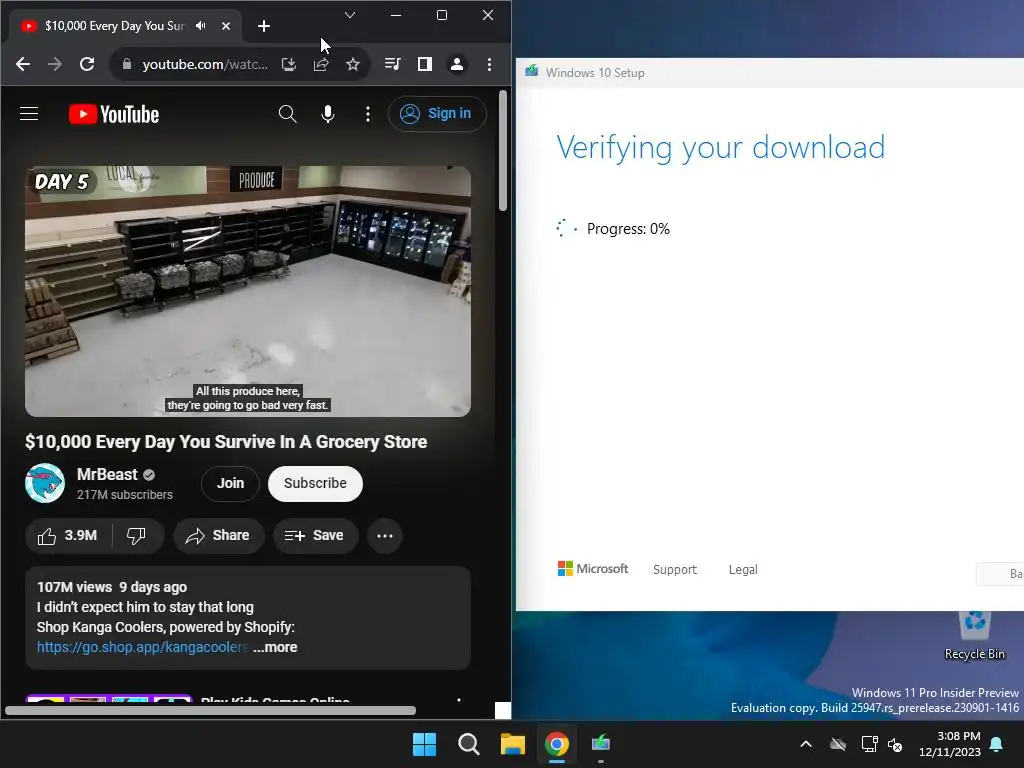The width and height of the screenshot is (1024, 768).
Task: Subscribe to MrBeast
Action: [315, 483]
